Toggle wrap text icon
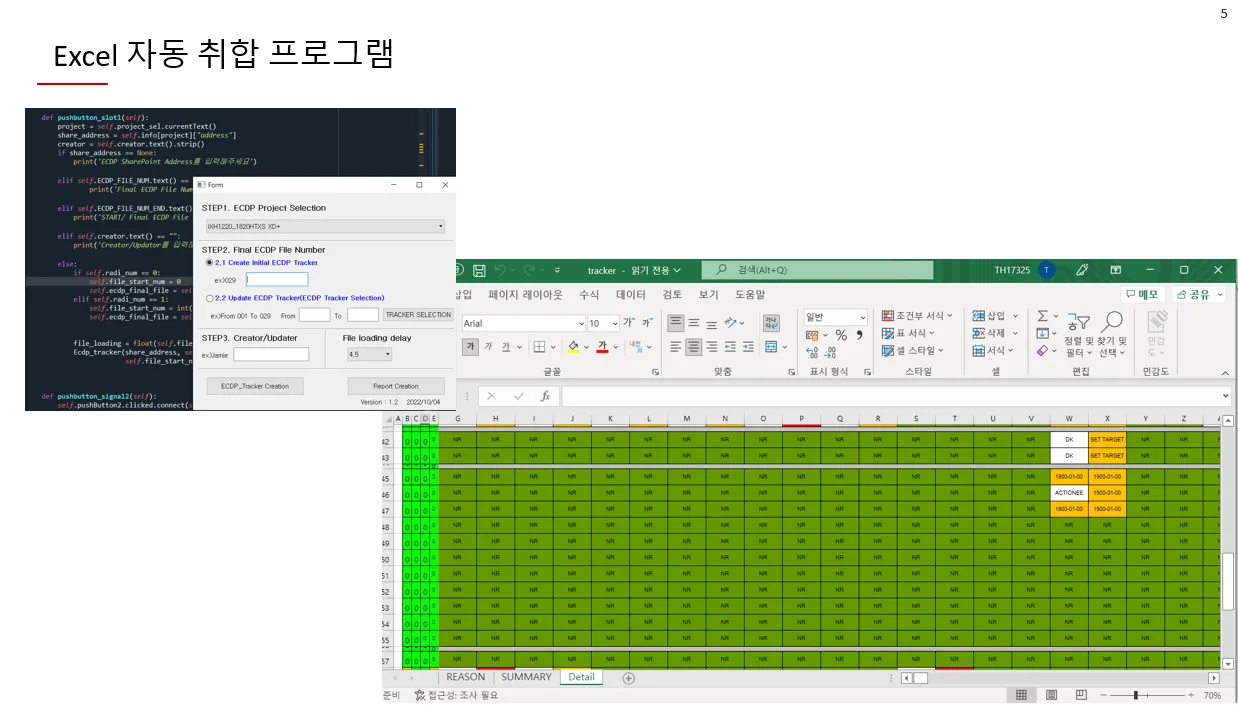1238x709 pixels. tap(771, 322)
